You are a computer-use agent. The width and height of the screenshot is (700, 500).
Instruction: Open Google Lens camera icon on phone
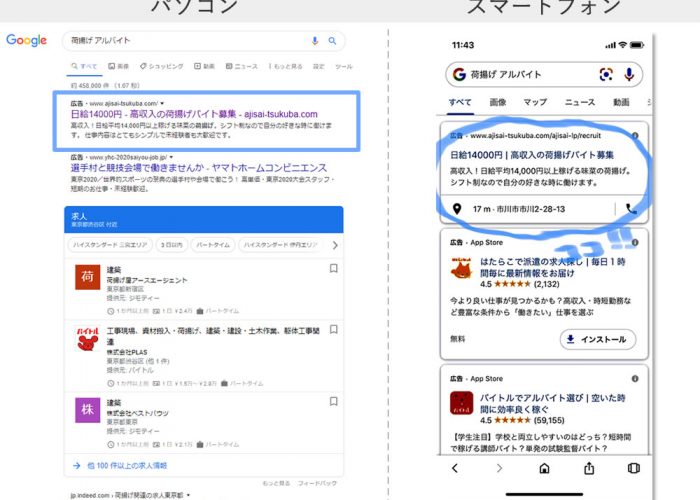click(x=606, y=74)
